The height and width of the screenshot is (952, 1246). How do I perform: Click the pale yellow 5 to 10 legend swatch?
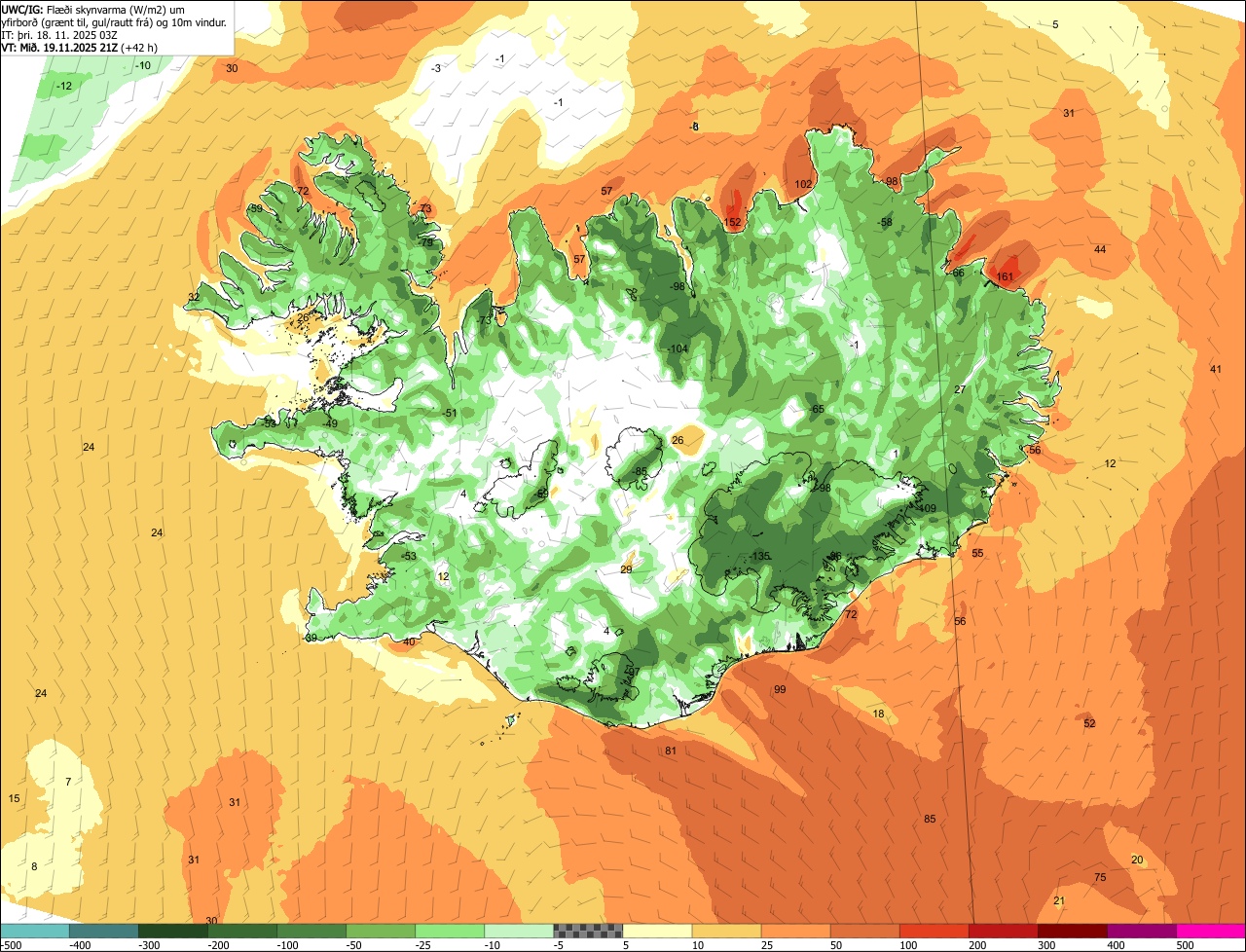(657, 930)
